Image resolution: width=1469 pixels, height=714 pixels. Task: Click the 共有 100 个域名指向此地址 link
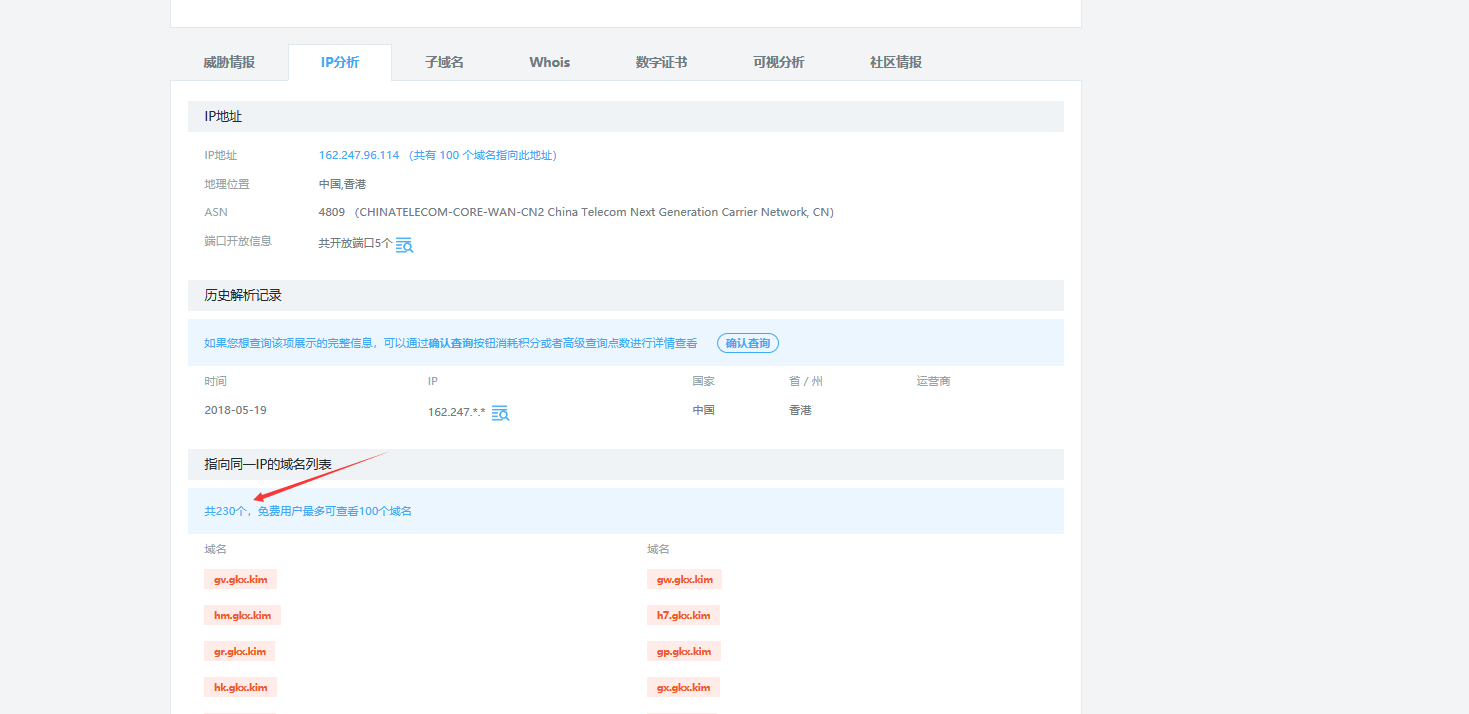pos(483,155)
